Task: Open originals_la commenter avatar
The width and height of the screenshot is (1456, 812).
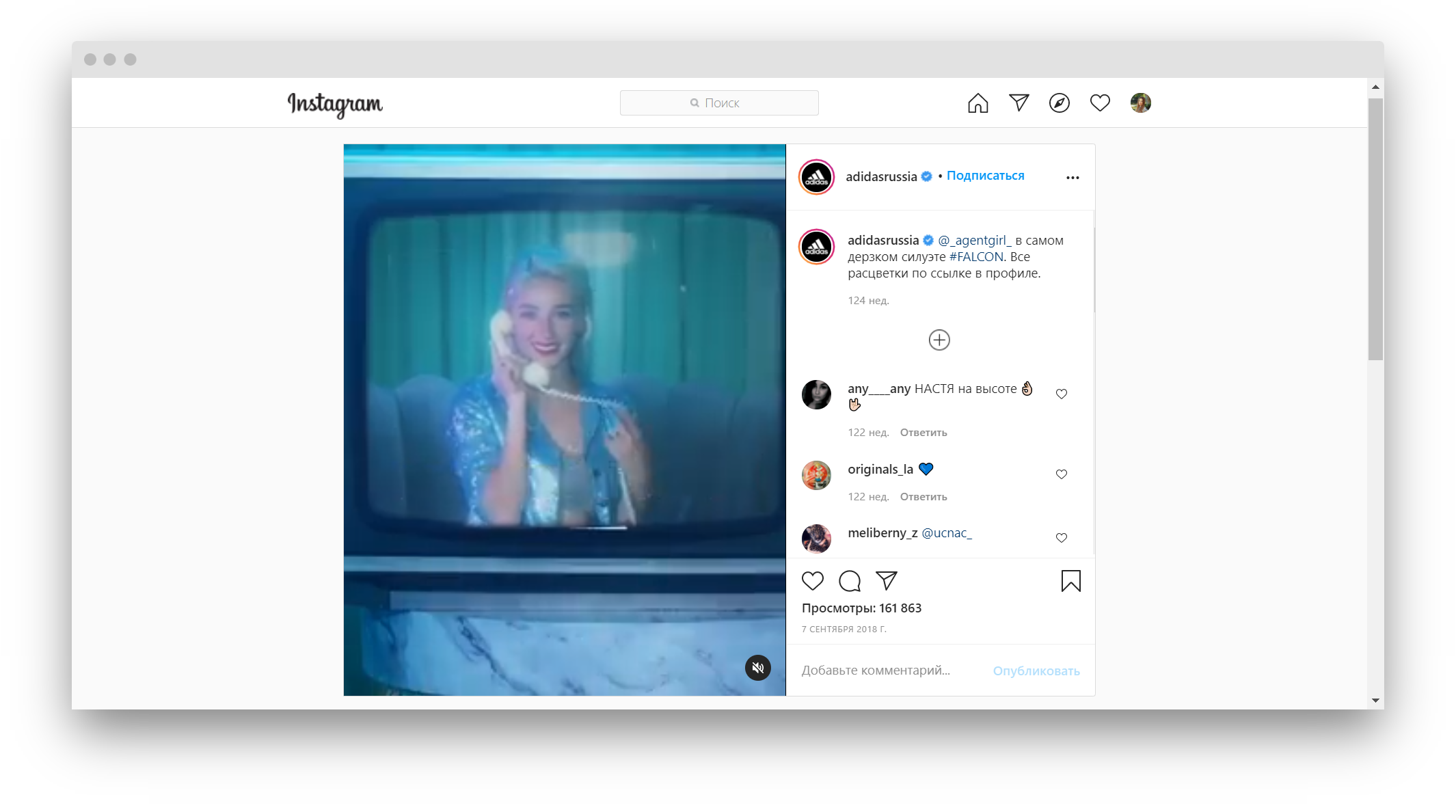Action: pyautogui.click(x=816, y=475)
